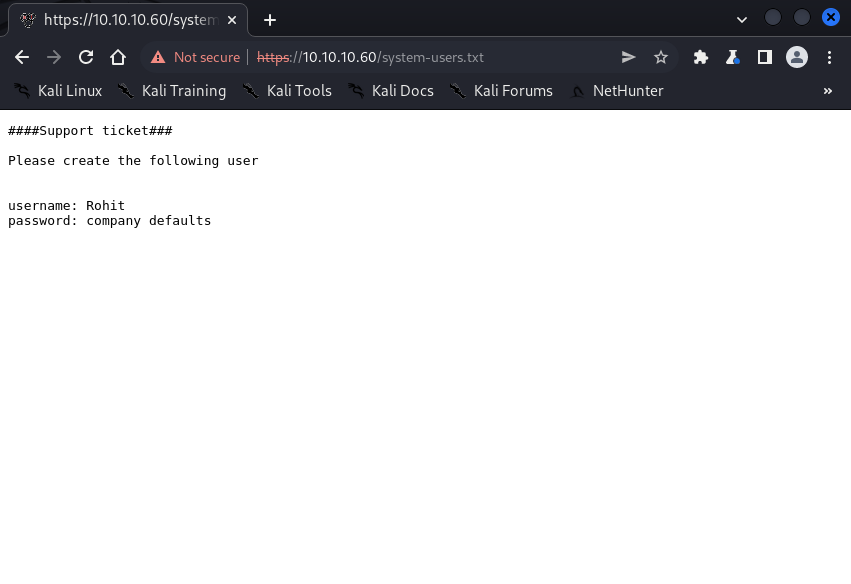This screenshot has width=851, height=584.
Task: Expand hidden bookmarks with double chevron
Action: (827, 91)
